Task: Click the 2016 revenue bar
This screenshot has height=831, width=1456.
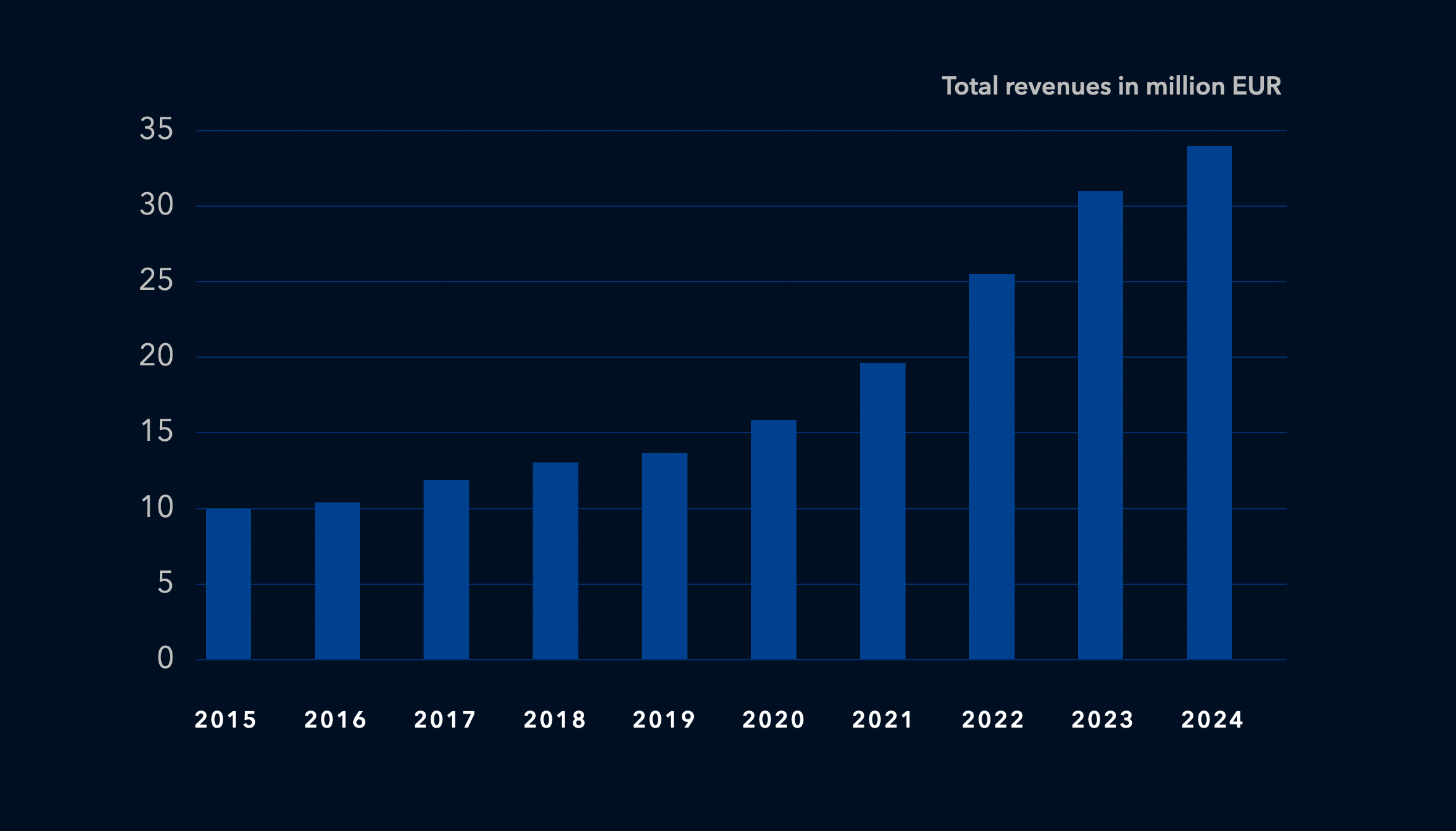Action: [x=337, y=580]
